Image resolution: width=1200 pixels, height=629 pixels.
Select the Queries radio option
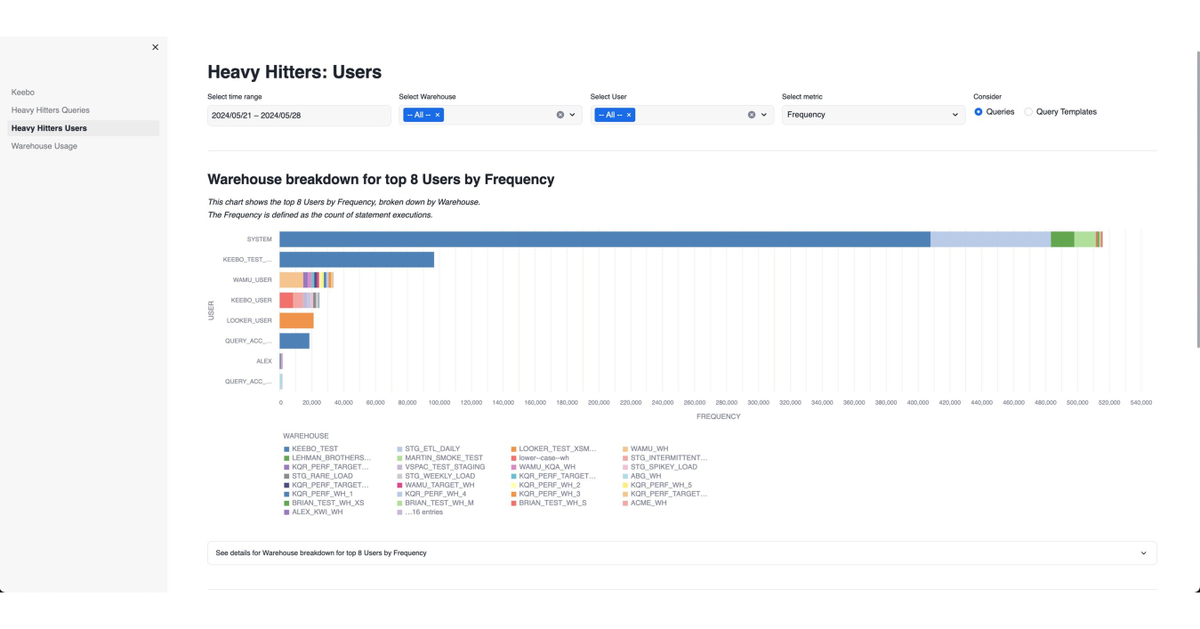(x=978, y=112)
